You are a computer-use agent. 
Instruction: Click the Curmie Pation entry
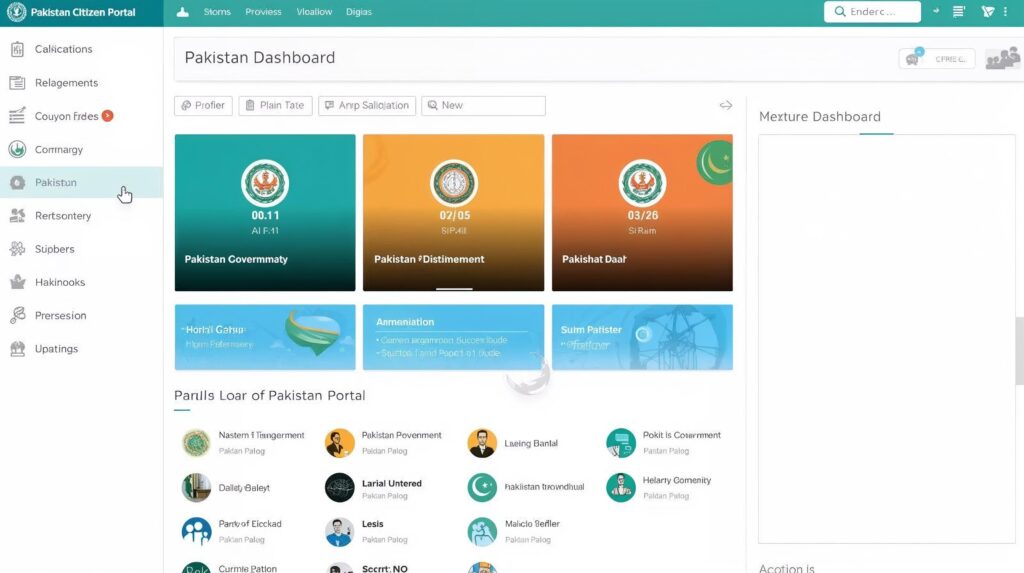(248, 568)
